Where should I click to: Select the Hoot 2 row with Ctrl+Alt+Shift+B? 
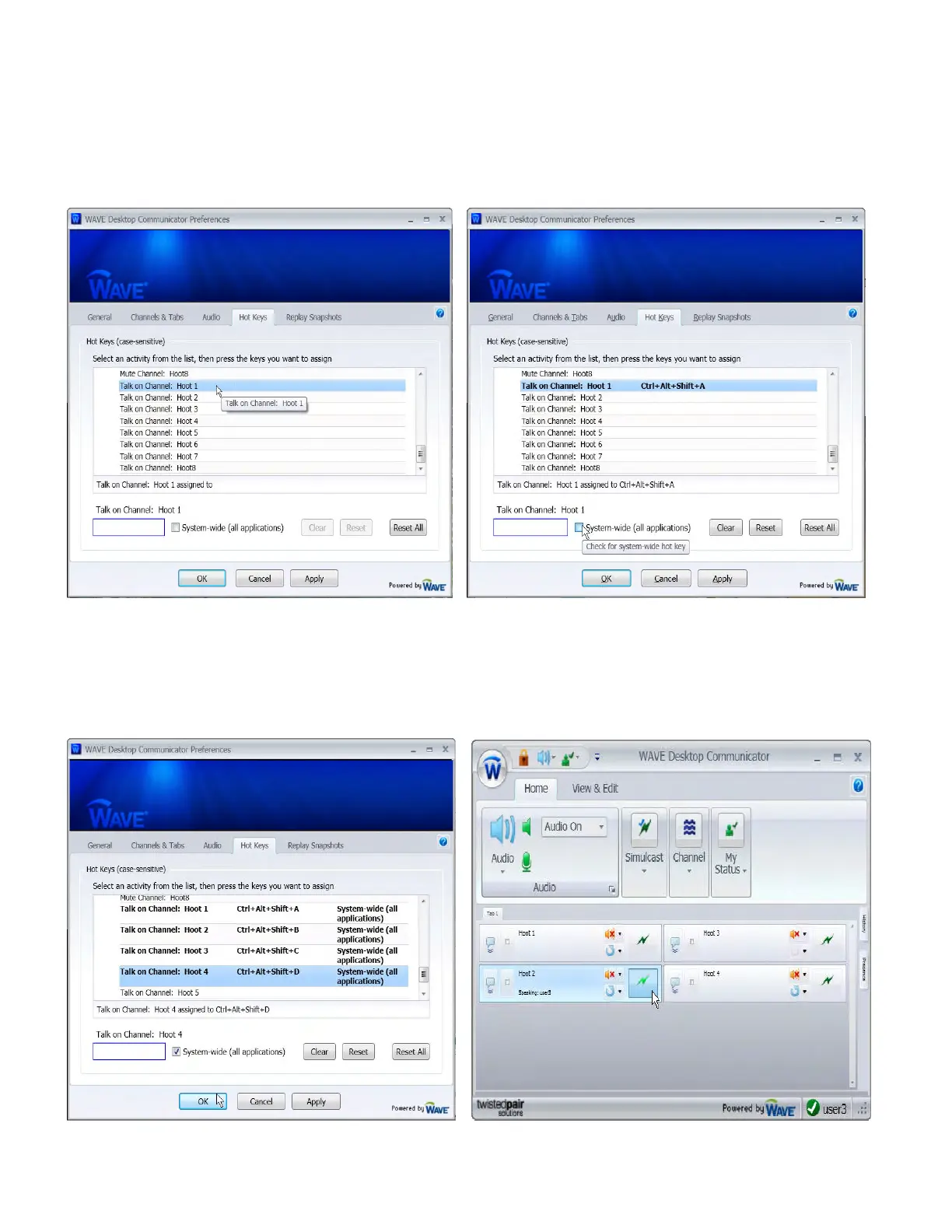tap(263, 934)
